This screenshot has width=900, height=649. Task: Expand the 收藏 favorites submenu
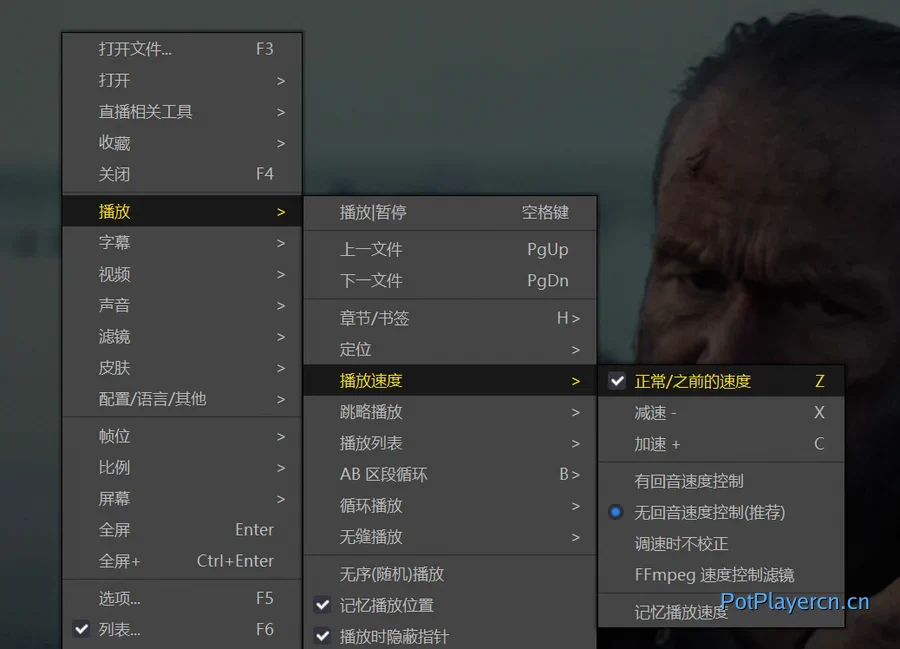[115, 143]
